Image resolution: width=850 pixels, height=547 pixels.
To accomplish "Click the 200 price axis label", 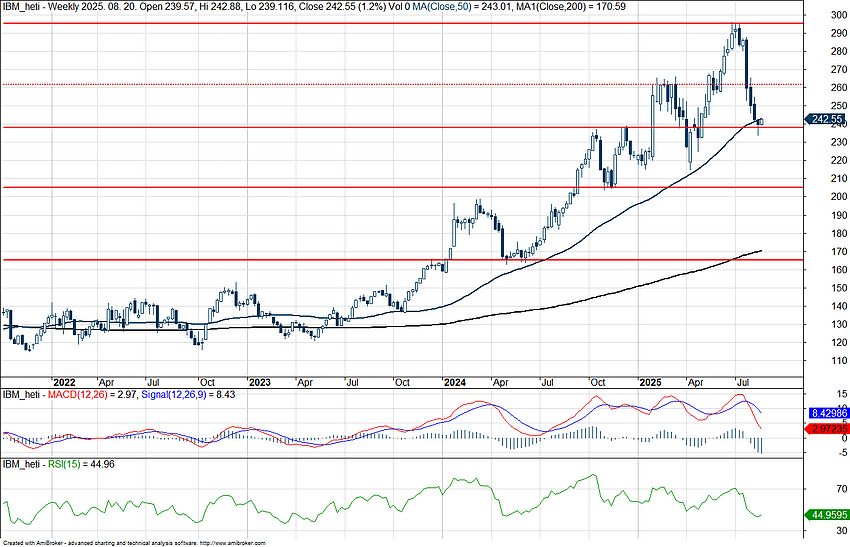I will (839, 196).
